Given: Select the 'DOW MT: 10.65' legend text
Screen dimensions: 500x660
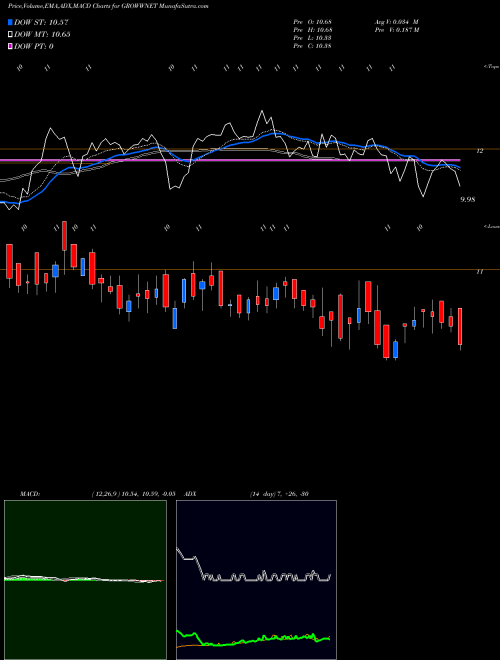Looking at the screenshot, I should (x=42, y=35).
